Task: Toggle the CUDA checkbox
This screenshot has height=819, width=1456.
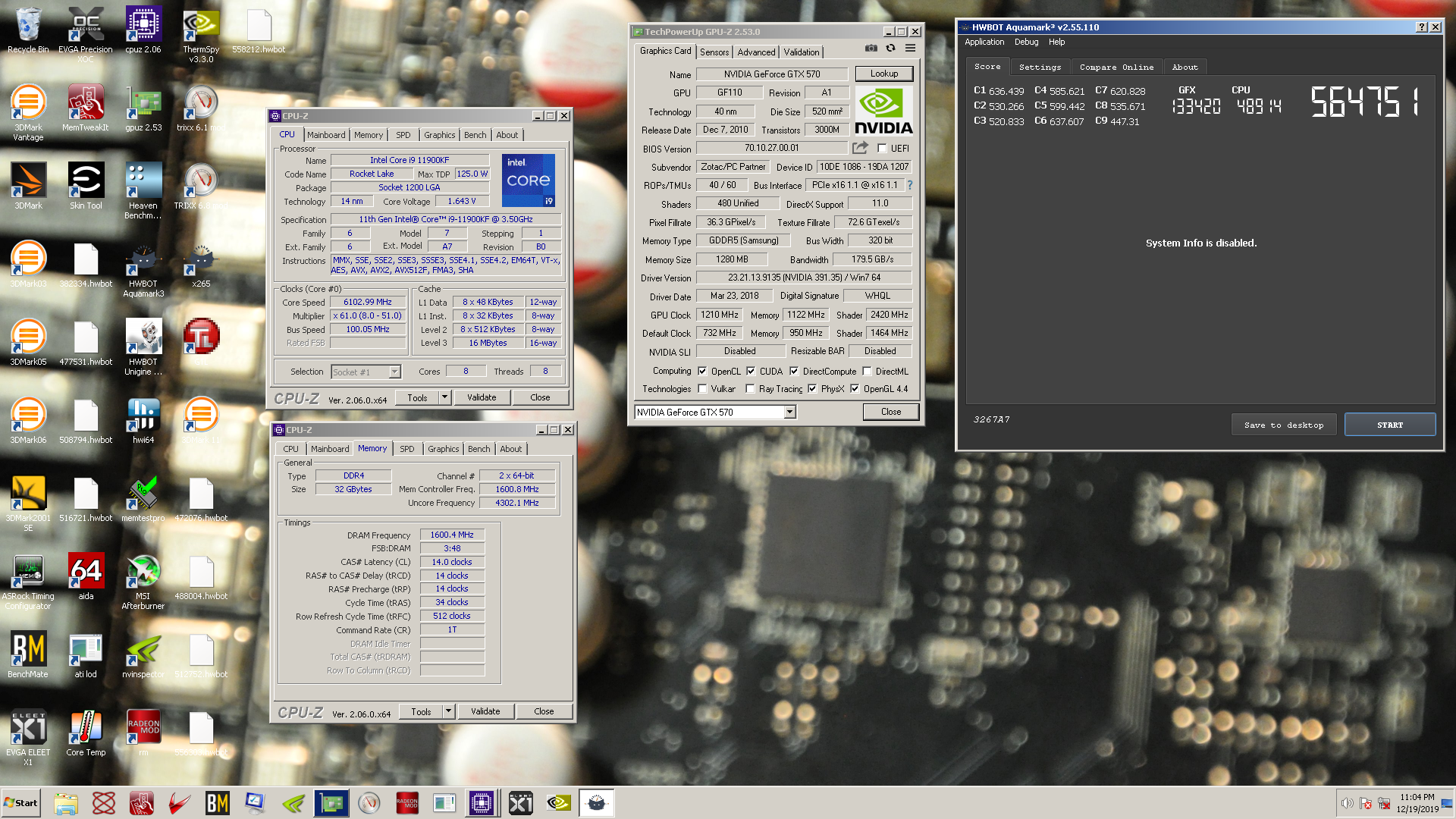Action: [751, 372]
